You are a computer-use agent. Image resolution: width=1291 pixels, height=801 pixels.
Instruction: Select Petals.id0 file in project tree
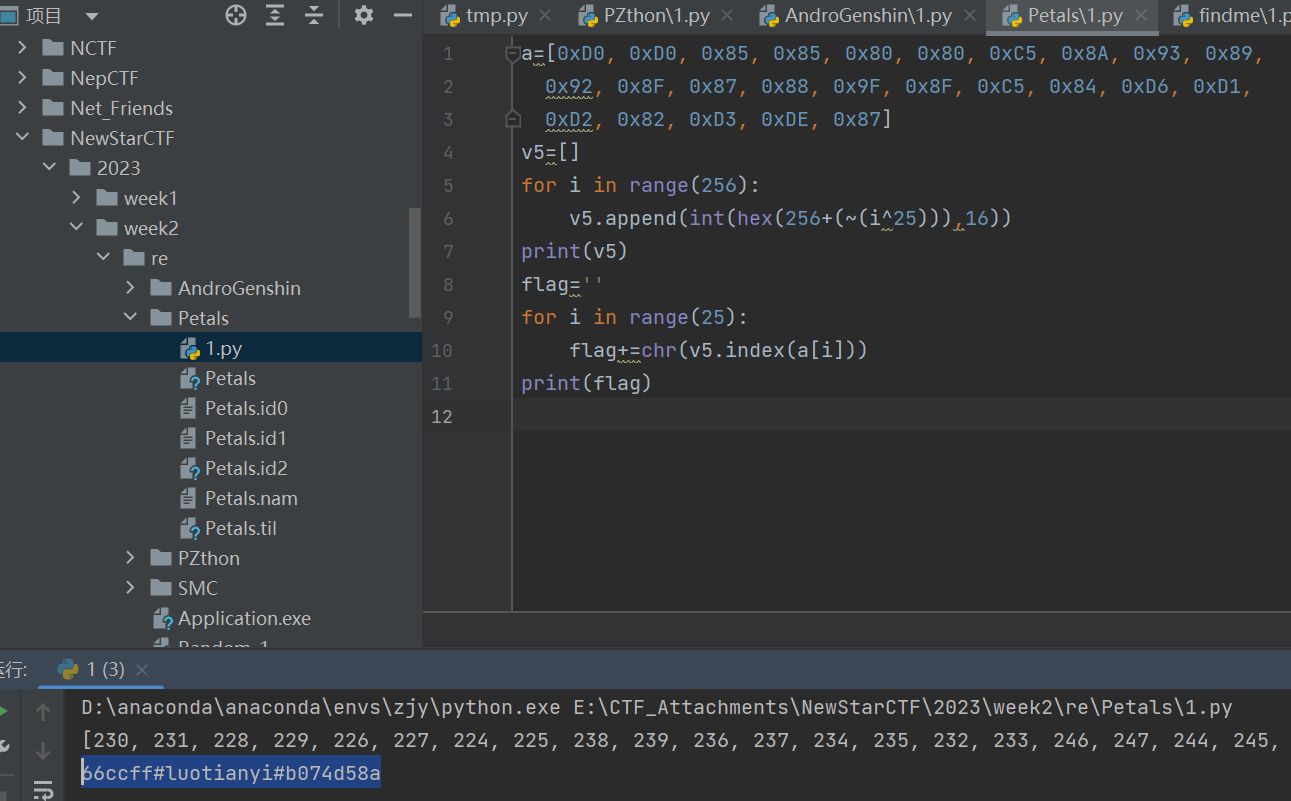point(246,408)
